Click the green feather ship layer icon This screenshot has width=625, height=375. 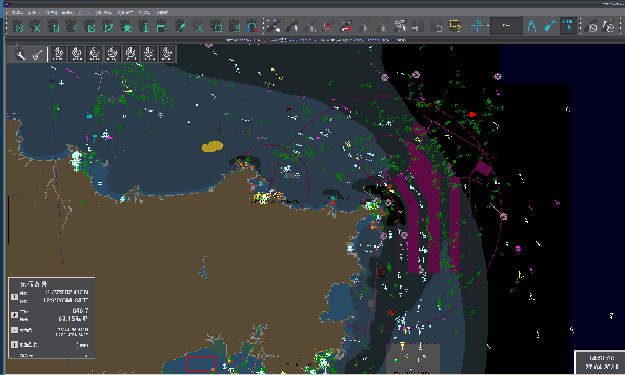(x=180, y=27)
